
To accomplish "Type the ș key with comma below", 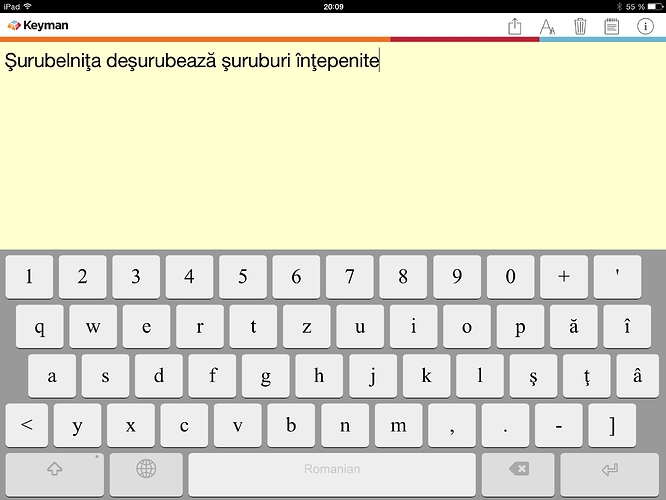I will 520,376.
